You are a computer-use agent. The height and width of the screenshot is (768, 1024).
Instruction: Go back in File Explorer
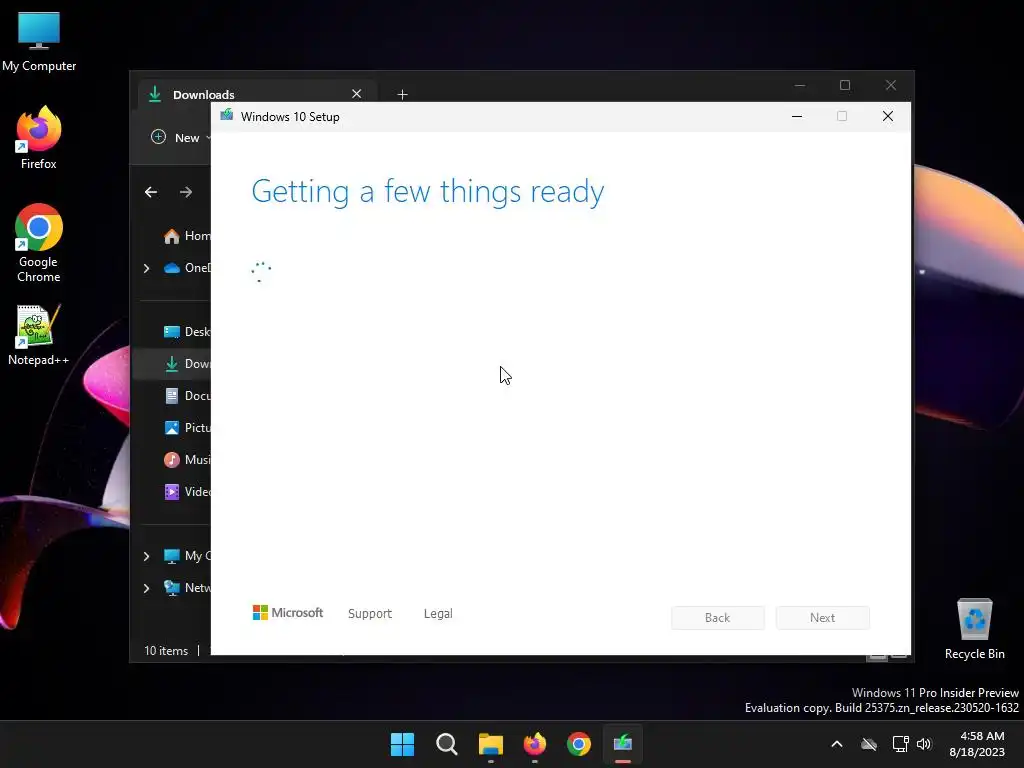151,192
